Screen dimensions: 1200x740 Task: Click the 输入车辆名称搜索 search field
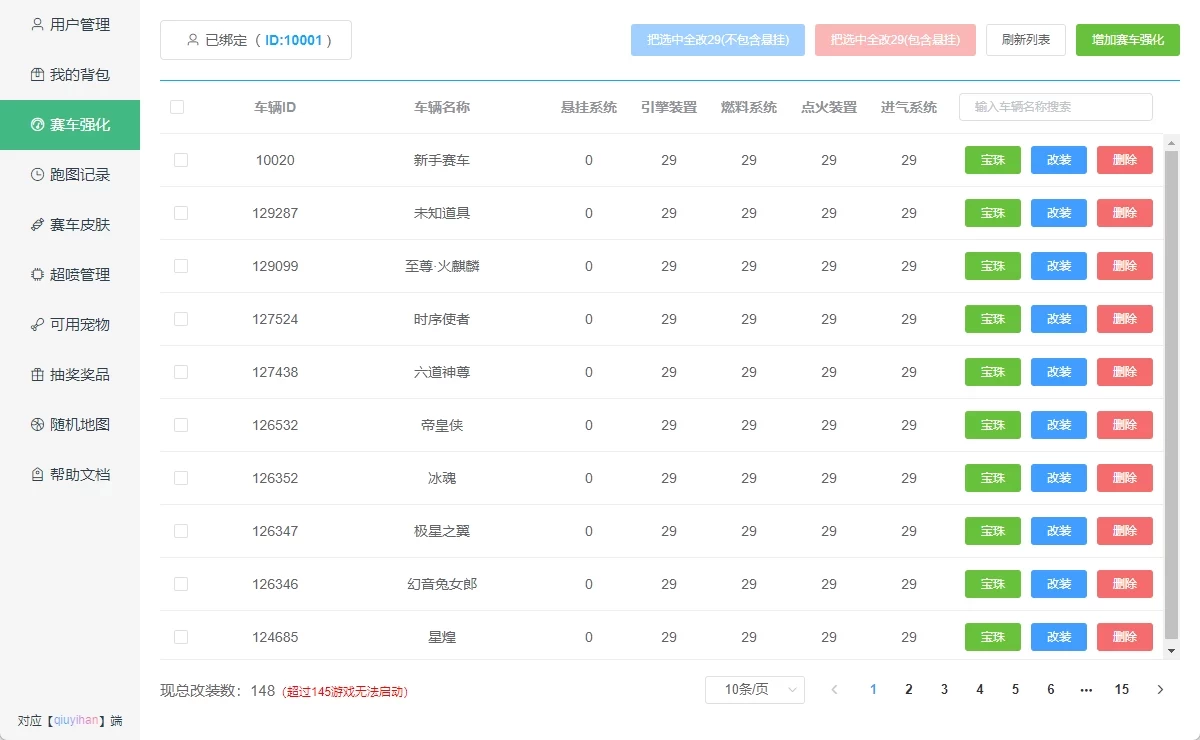pyautogui.click(x=1055, y=107)
